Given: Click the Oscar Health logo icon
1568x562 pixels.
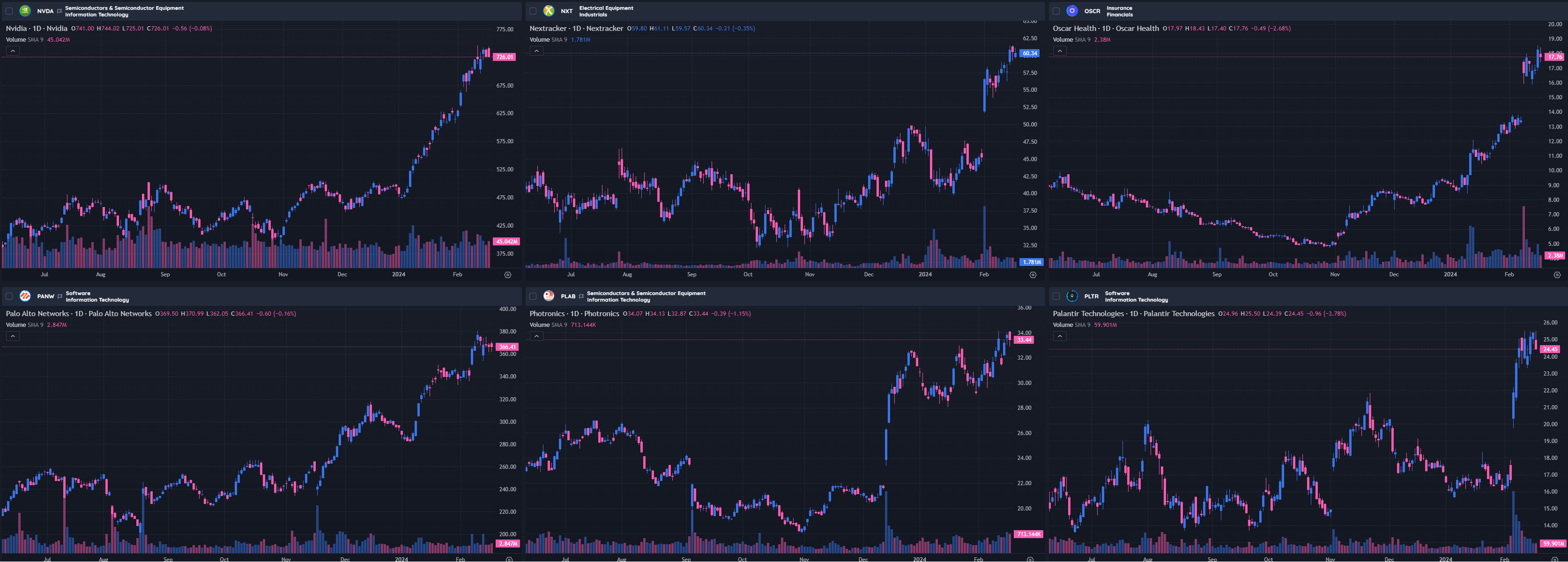Looking at the screenshot, I should pyautogui.click(x=1072, y=11).
